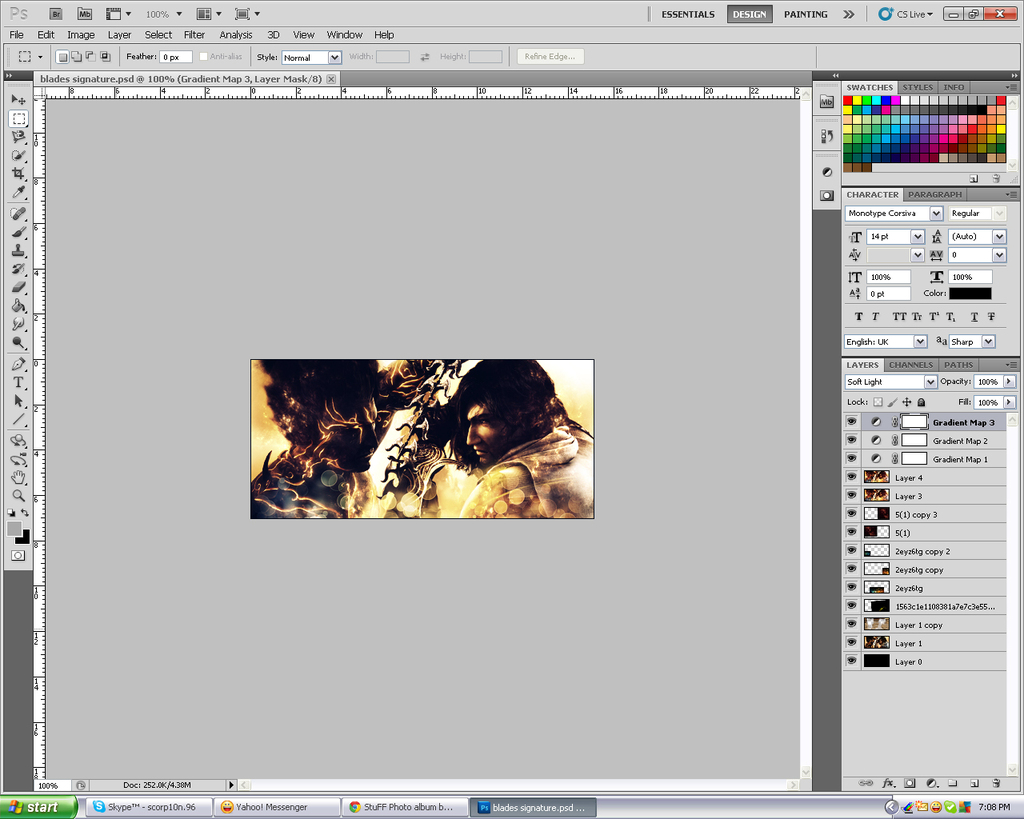Select the Path Selection arrow tool

(x=18, y=401)
